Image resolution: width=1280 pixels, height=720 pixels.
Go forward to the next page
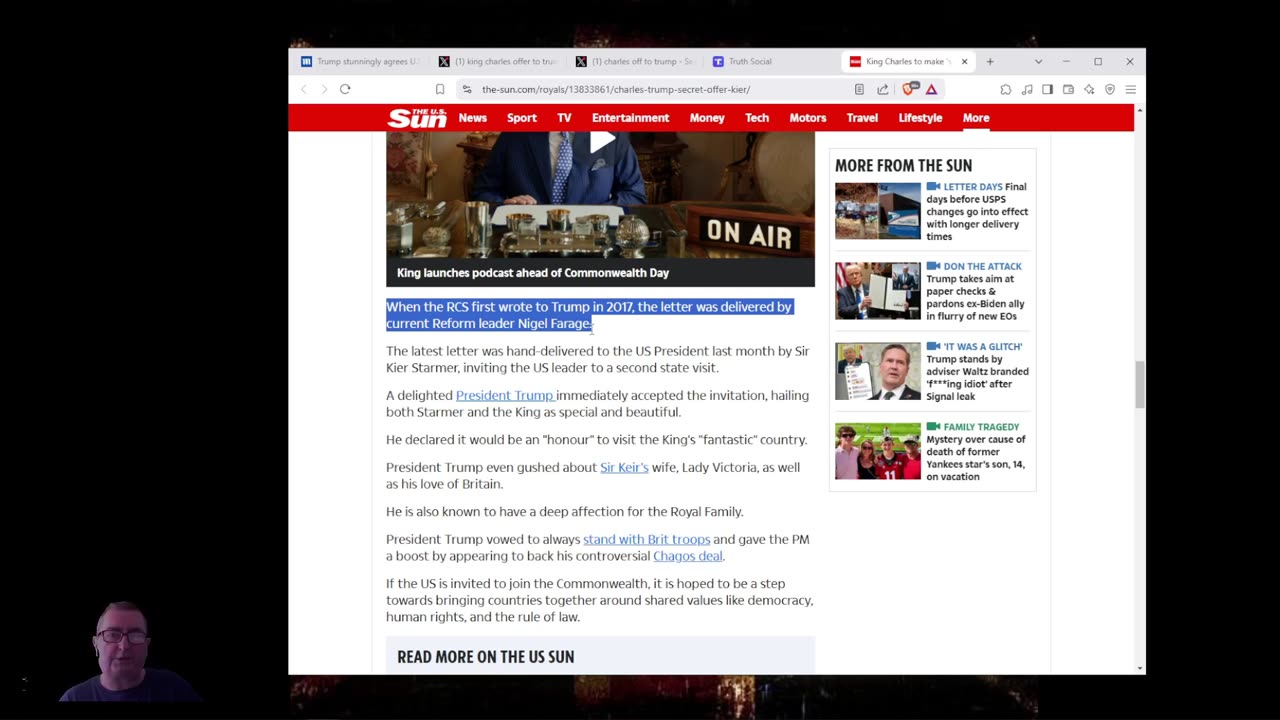pyautogui.click(x=324, y=89)
